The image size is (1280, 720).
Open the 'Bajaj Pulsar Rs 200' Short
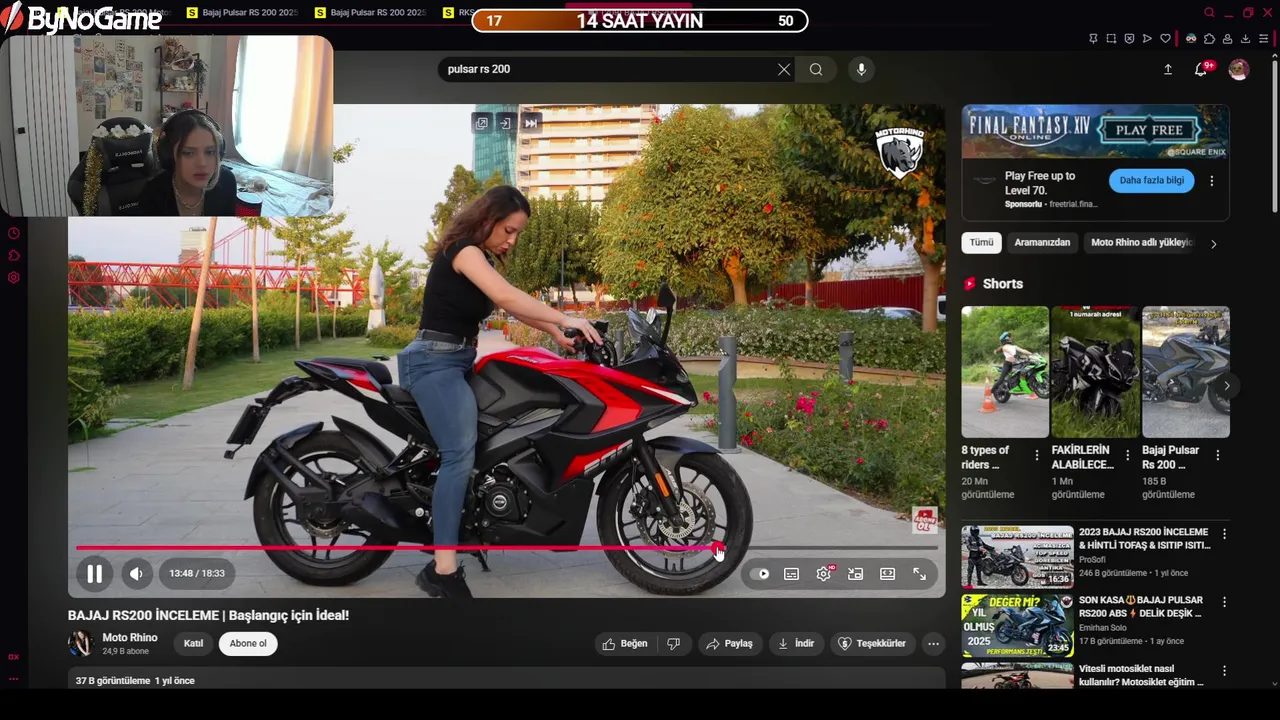[1185, 372]
